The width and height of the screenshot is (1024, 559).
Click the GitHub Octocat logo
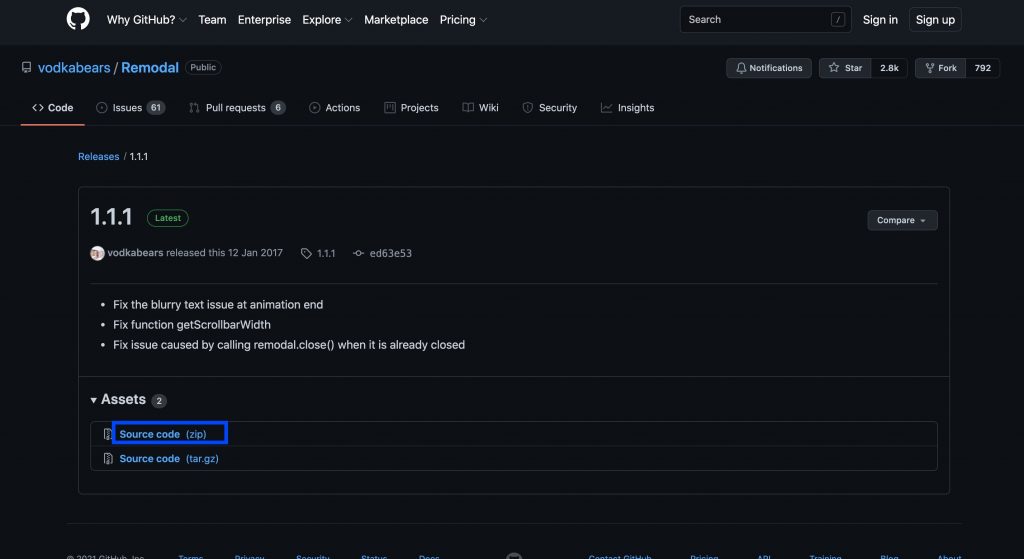point(78,19)
